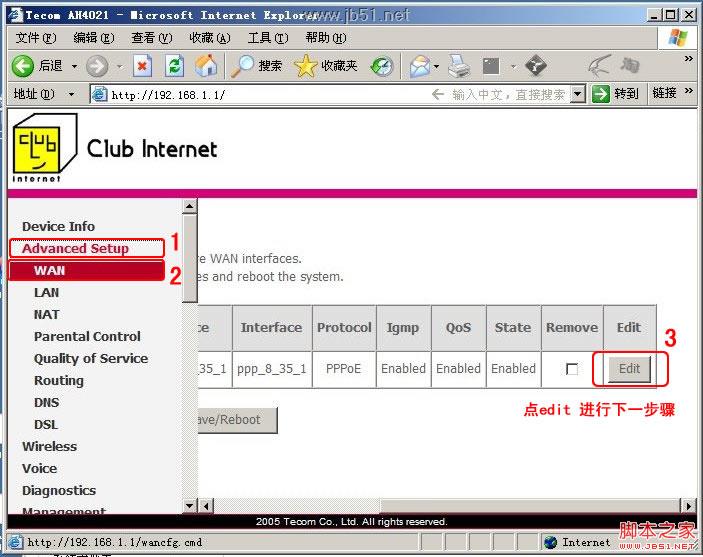The width and height of the screenshot is (703, 557).
Task: Open the Forward button history dropdown
Action: (119, 67)
